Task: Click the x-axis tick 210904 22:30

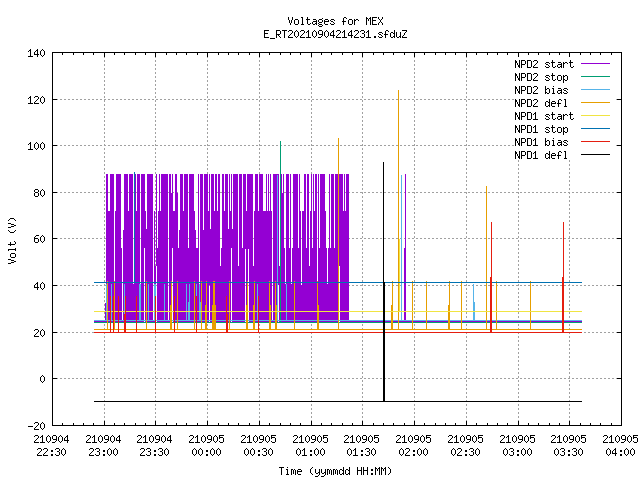Action: click(x=51, y=446)
